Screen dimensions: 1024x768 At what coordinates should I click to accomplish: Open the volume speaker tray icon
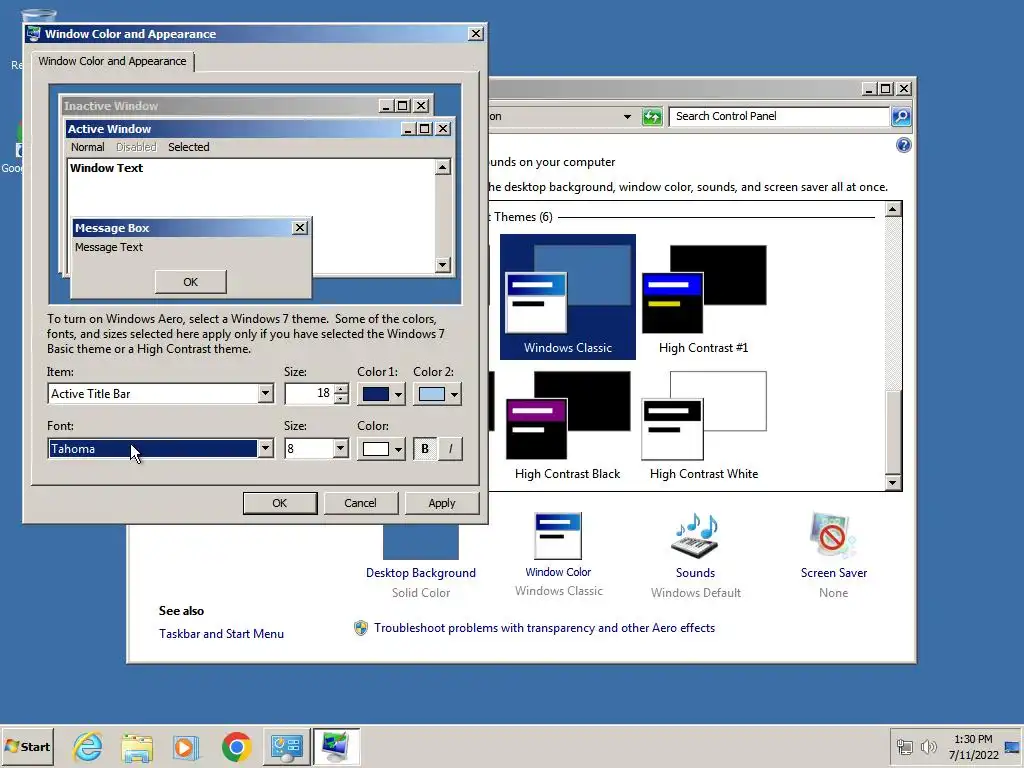(929, 746)
